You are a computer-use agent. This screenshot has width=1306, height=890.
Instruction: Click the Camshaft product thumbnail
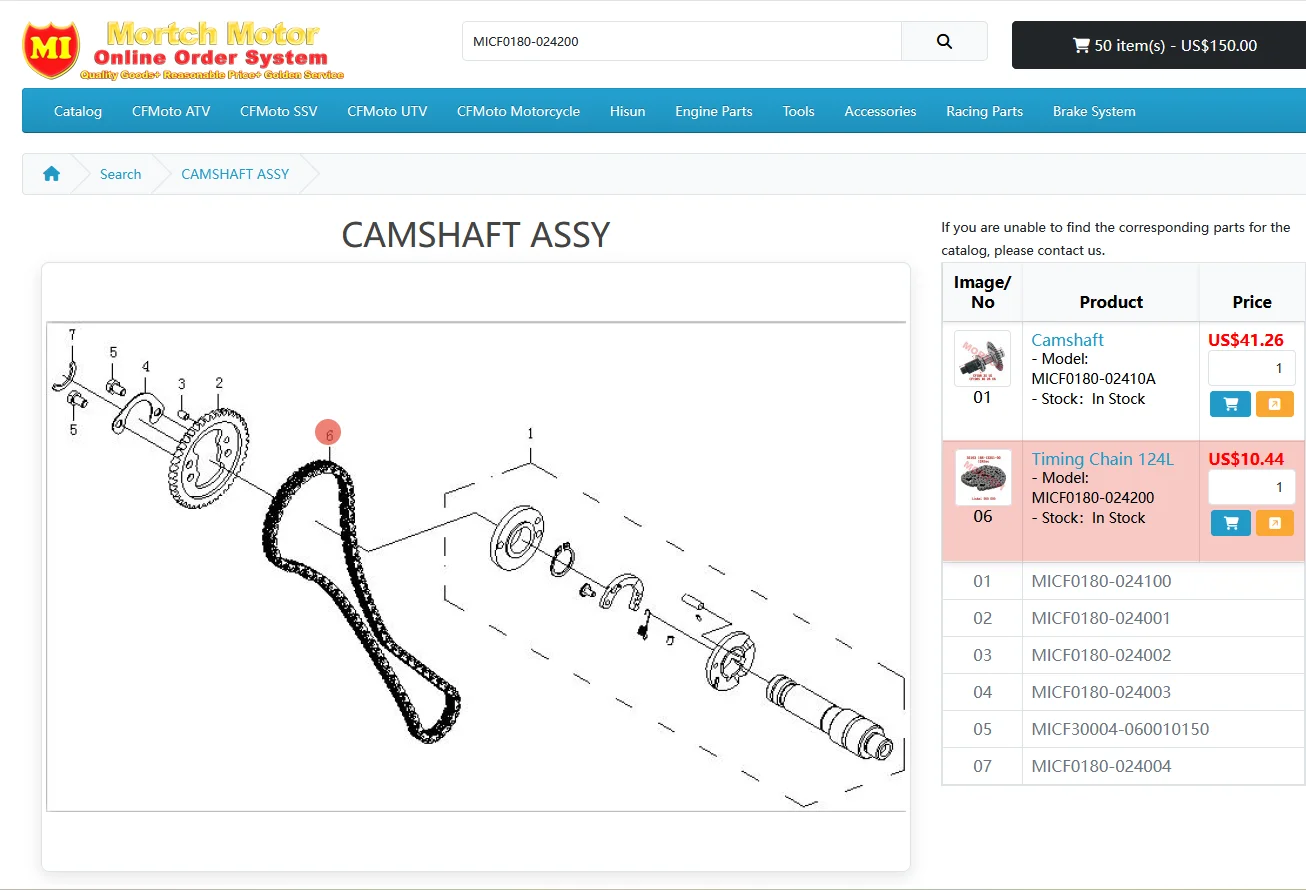tap(982, 358)
